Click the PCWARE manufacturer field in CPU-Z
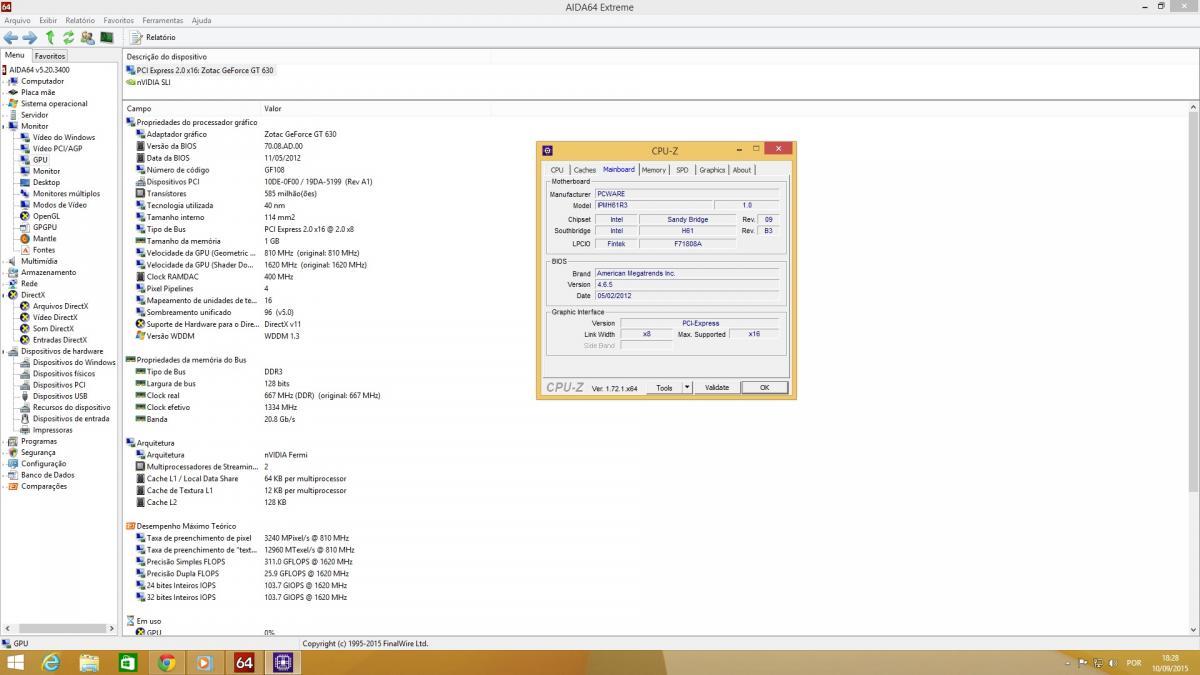This screenshot has width=1200, height=675. [687, 194]
